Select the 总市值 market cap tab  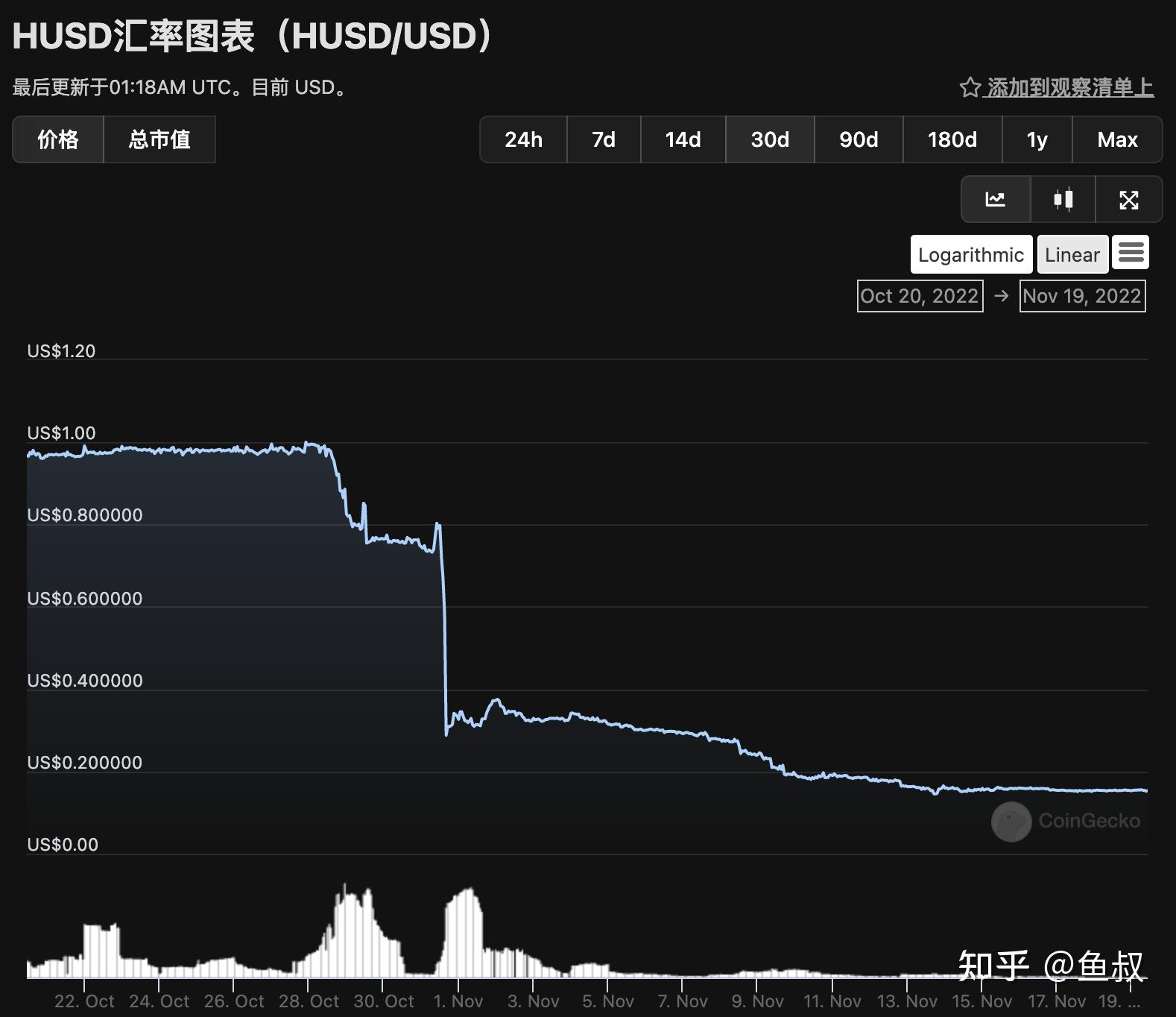point(159,139)
